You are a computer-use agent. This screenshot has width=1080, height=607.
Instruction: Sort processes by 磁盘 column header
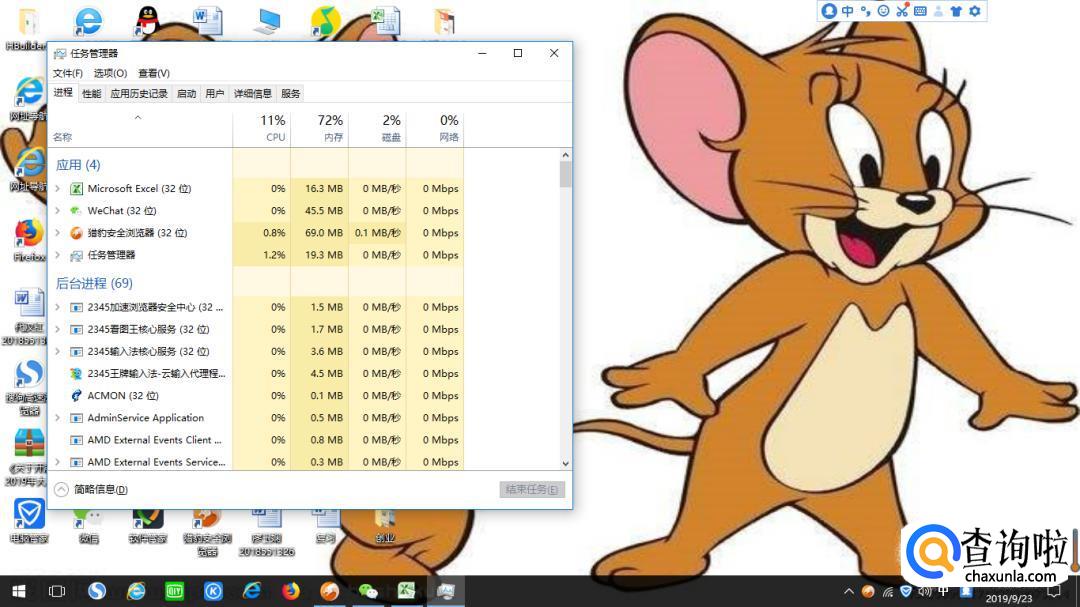[377, 128]
